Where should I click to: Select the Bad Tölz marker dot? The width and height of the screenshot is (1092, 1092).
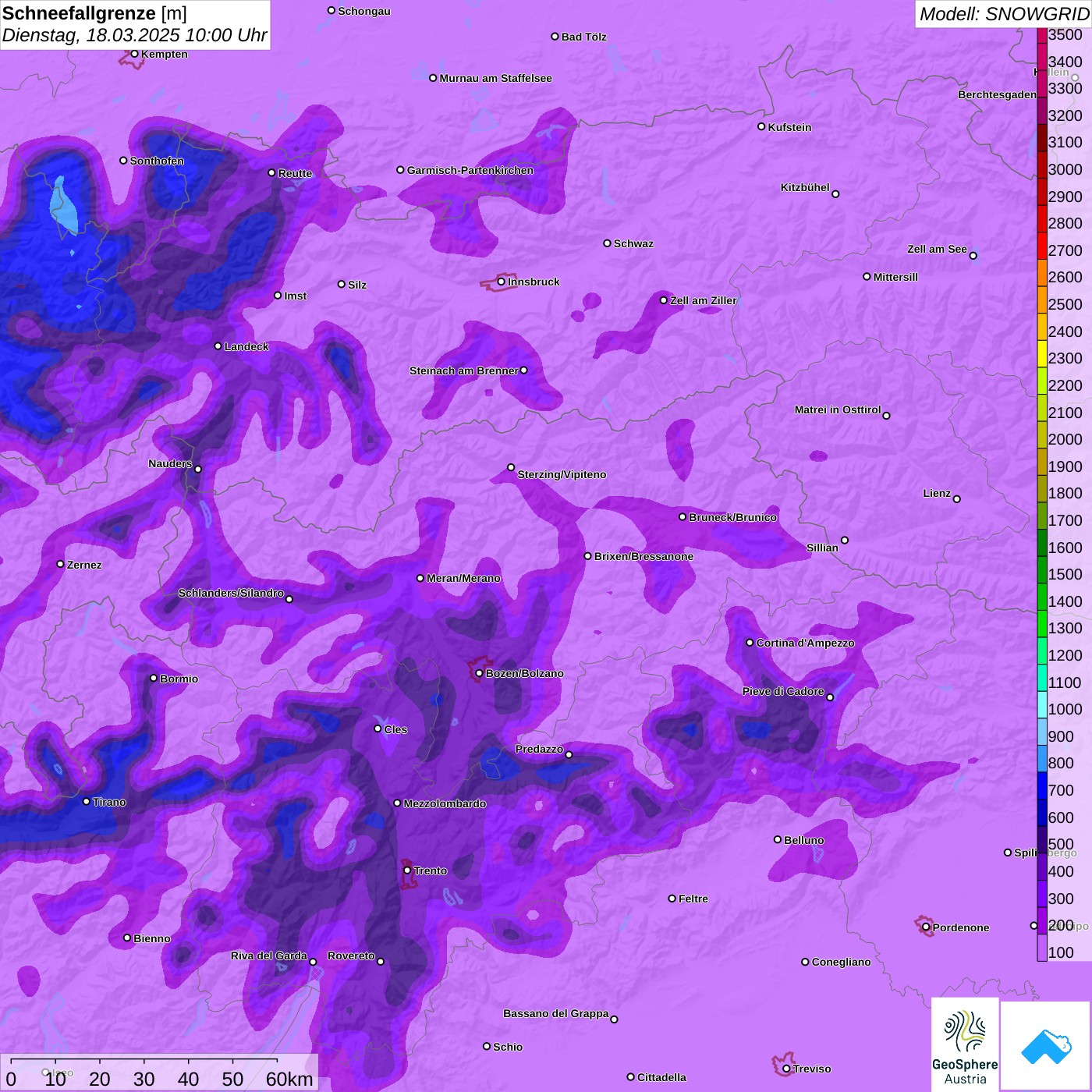555,37
